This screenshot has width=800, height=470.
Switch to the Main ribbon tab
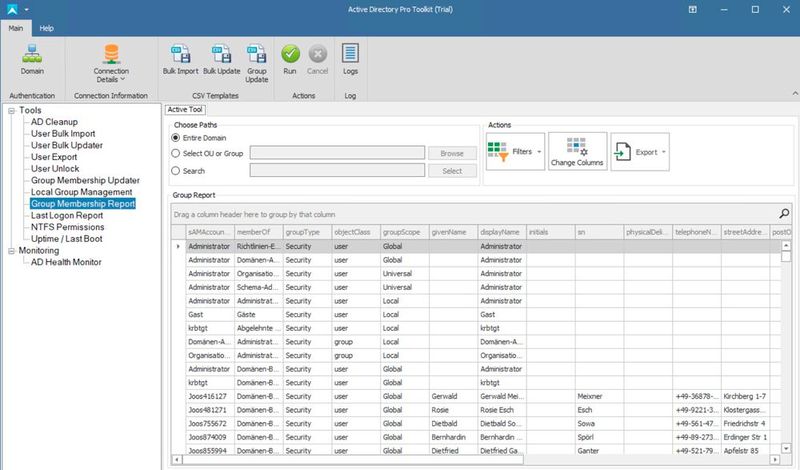[x=16, y=28]
